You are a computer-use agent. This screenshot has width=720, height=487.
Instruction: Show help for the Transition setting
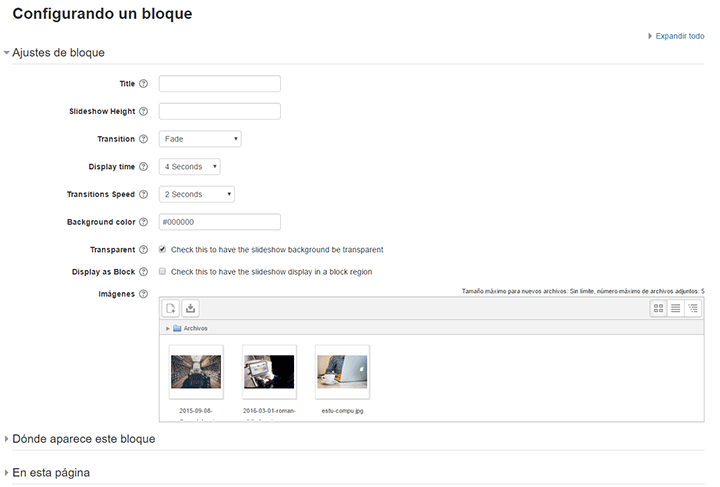click(143, 139)
